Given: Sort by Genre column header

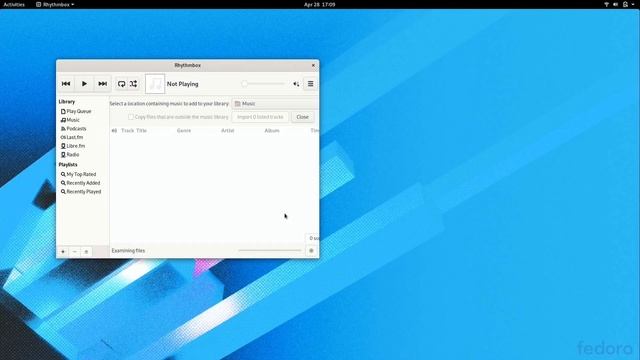Looking at the screenshot, I should (x=184, y=131).
